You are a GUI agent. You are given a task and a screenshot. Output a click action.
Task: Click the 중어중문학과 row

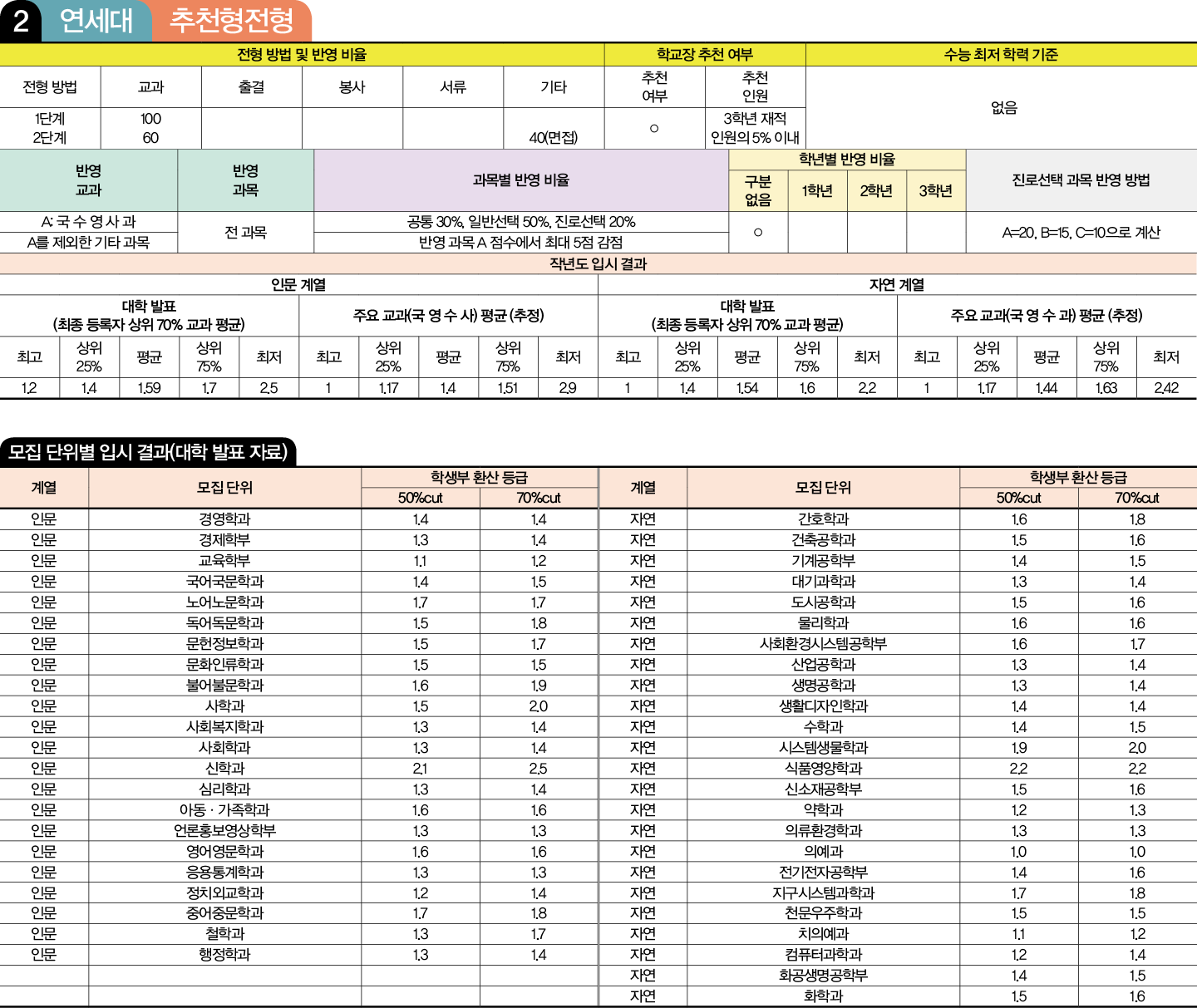299,913
